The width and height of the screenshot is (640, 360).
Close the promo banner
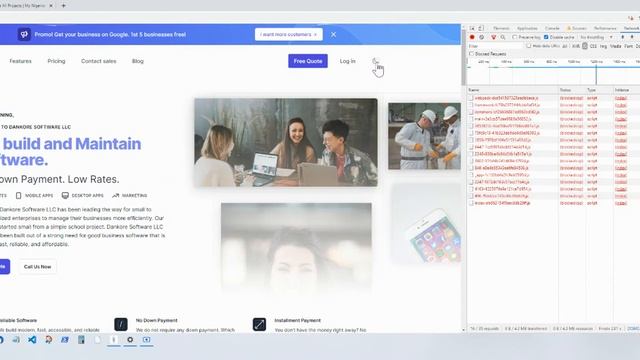point(333,35)
